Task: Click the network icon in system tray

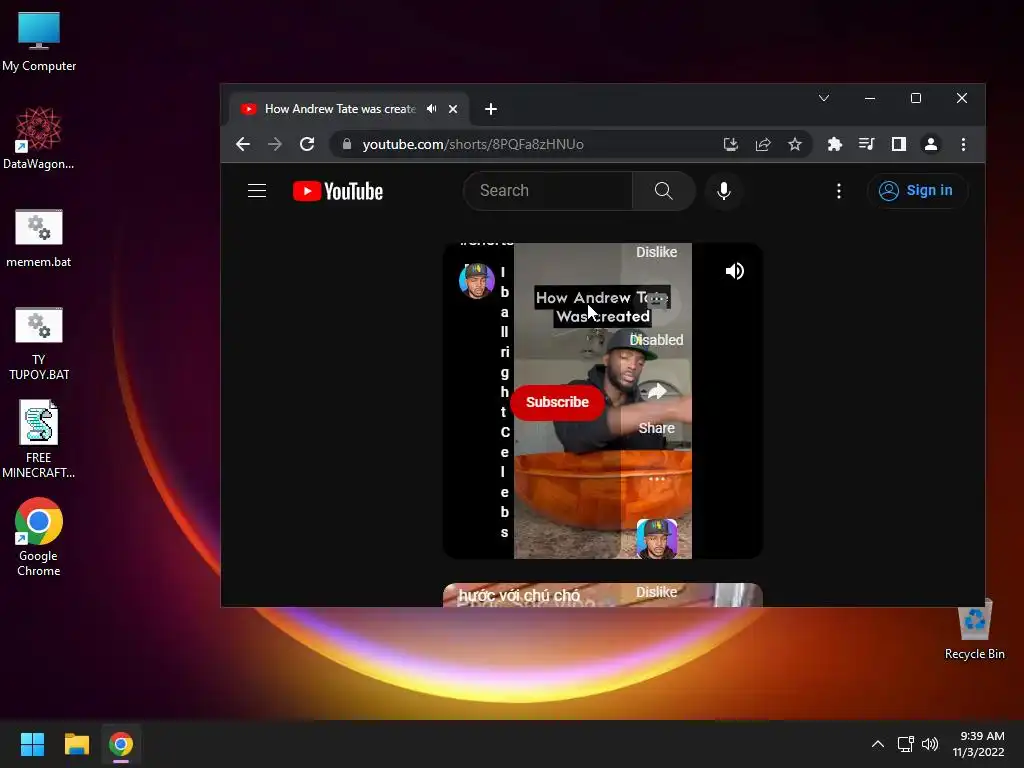Action: coord(905,744)
